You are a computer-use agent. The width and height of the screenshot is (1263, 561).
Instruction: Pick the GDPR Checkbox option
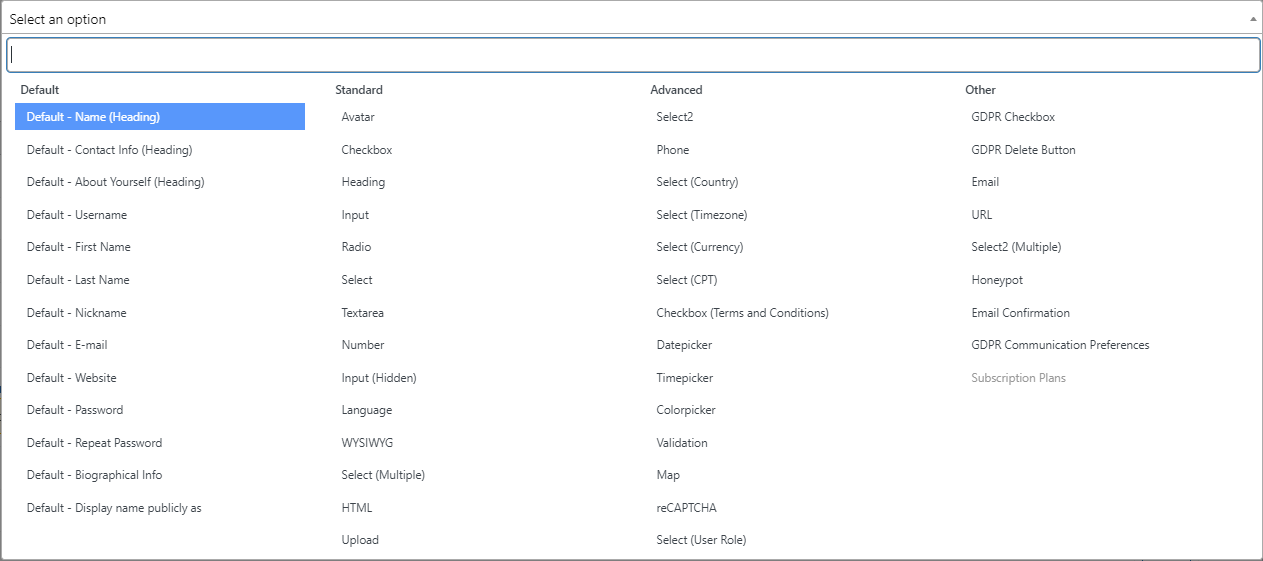(x=1105, y=117)
